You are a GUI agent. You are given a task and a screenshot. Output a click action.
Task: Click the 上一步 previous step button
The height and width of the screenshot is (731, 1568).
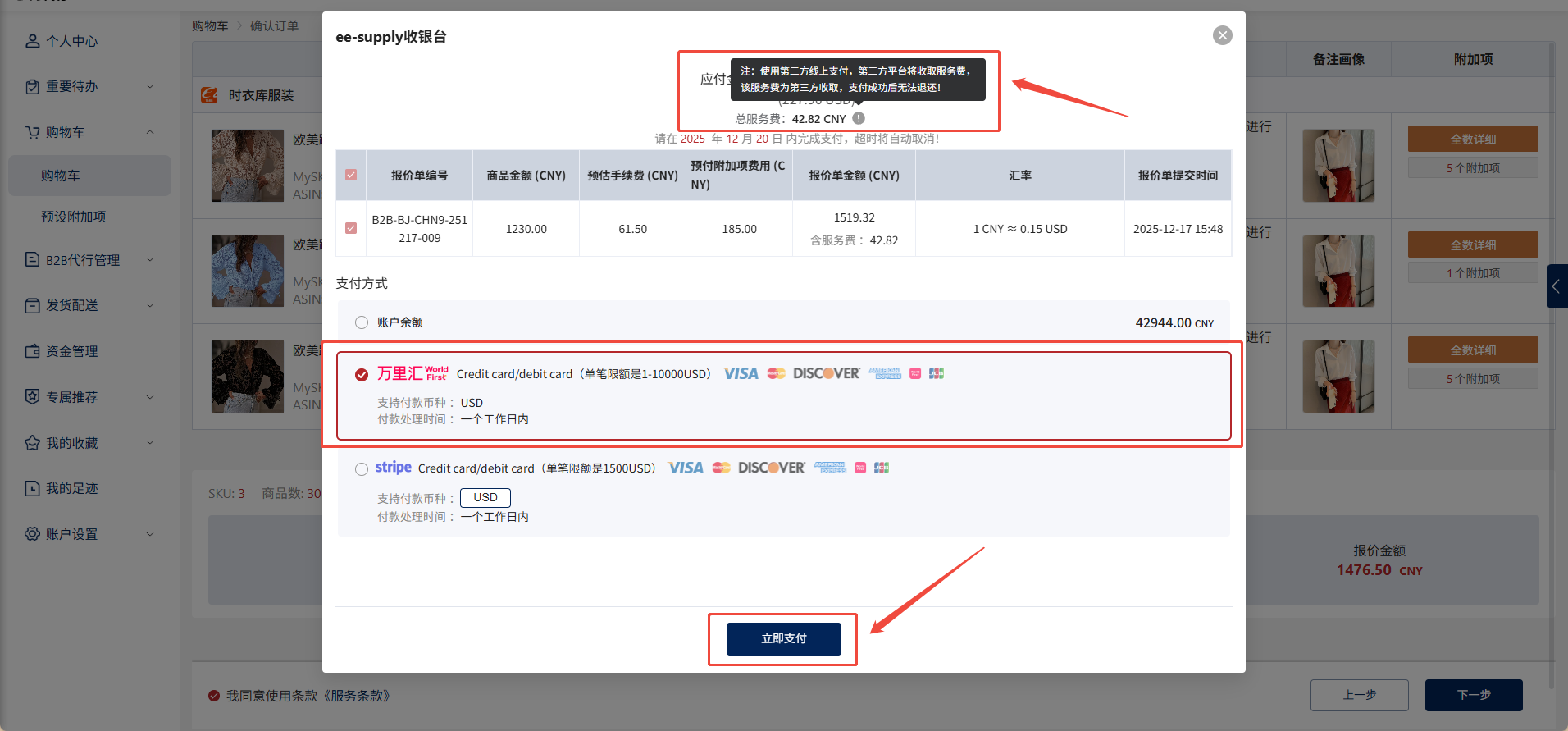click(x=1359, y=695)
